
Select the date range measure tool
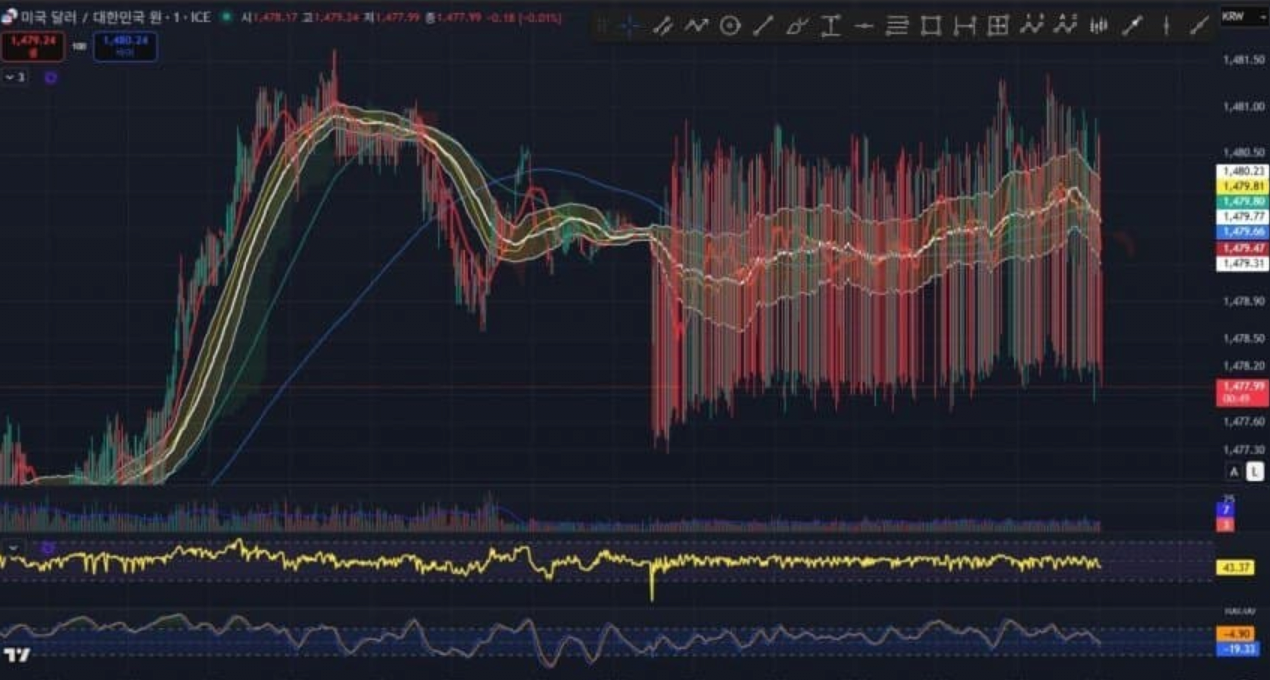pos(964,27)
